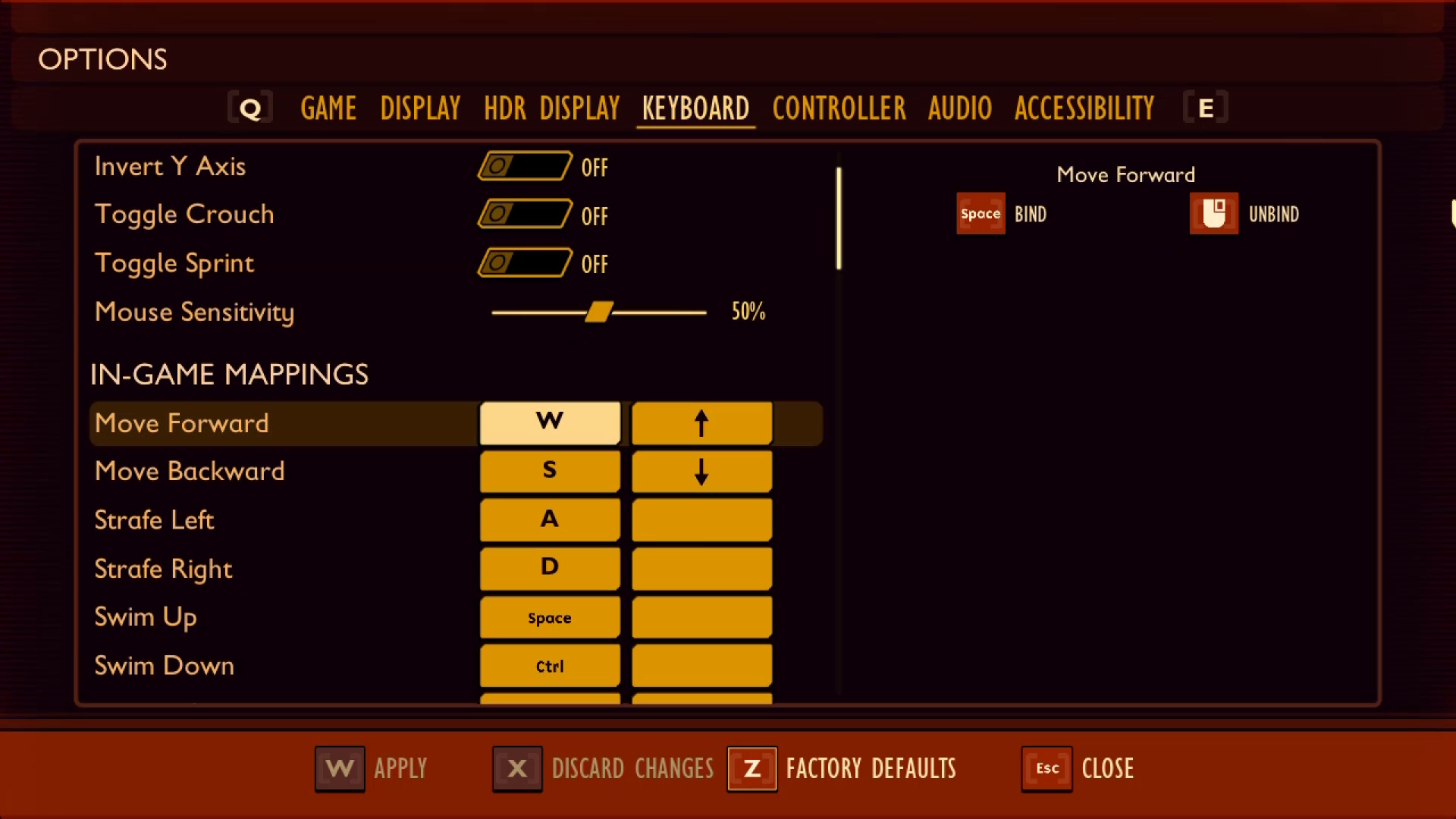The height and width of the screenshot is (819, 1456).
Task: Click the A key binding for Strafe Left
Action: point(549,519)
